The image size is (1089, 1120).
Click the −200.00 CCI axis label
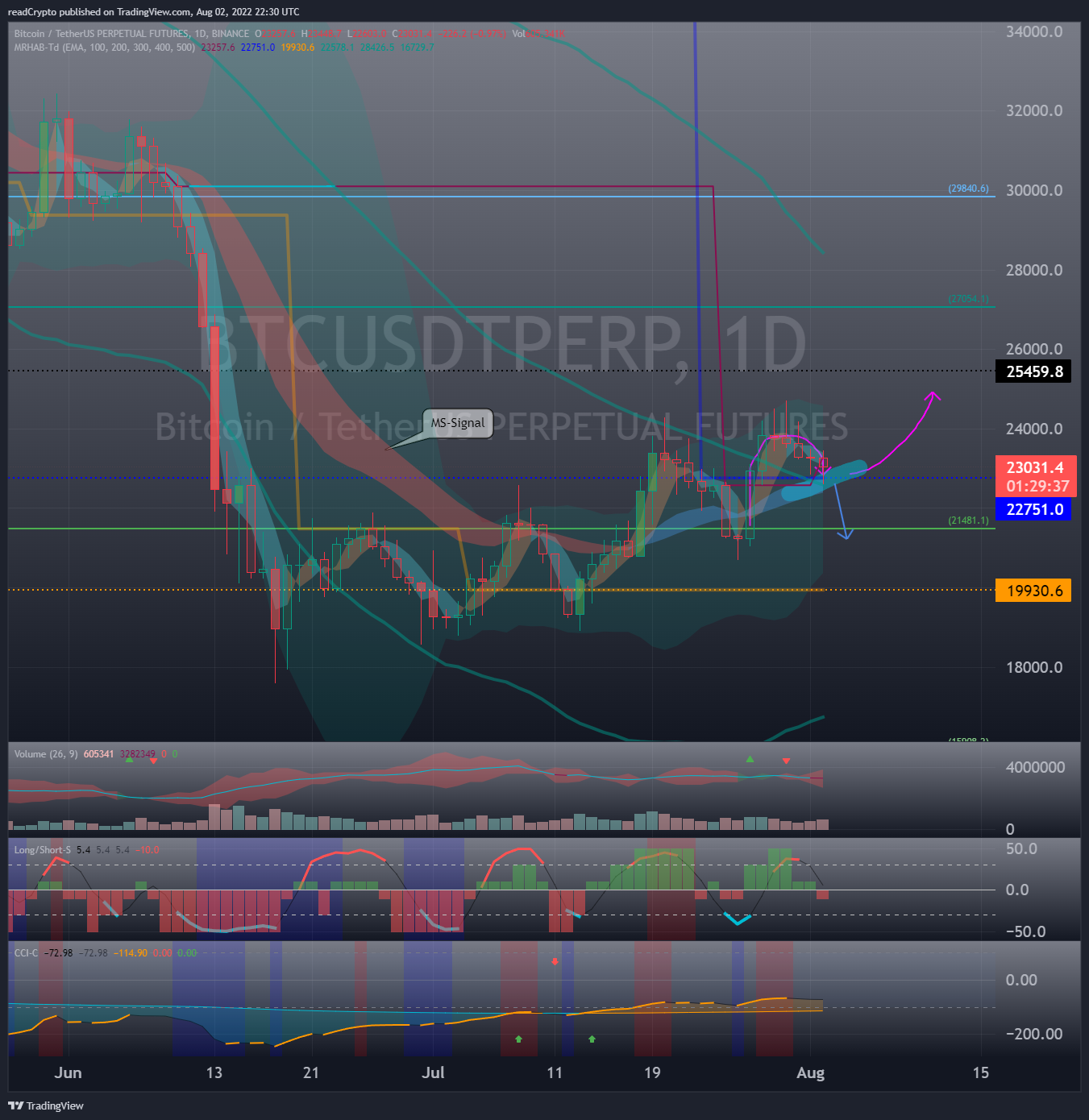click(x=1034, y=1034)
